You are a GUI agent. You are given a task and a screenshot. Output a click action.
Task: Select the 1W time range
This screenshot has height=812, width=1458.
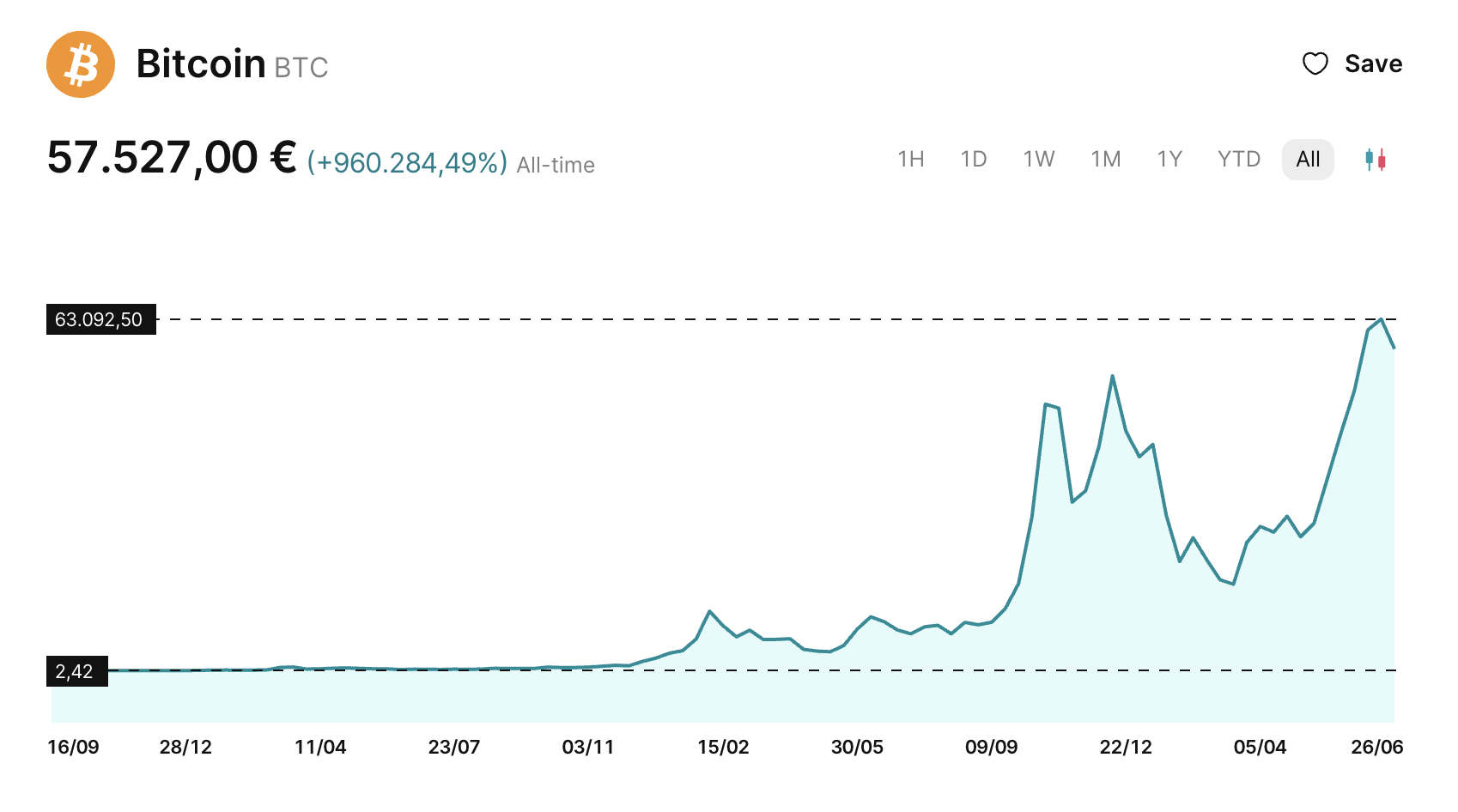[x=1039, y=160]
